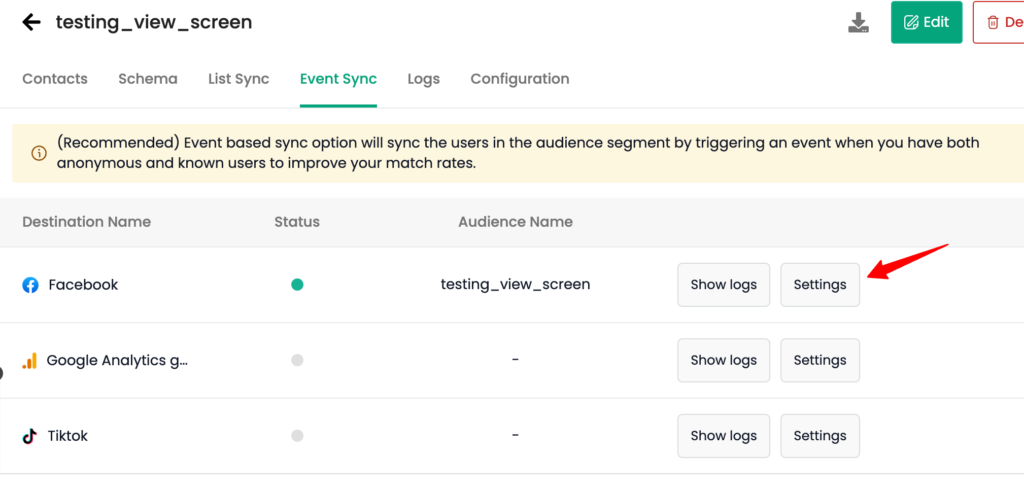Click the TikTok logo icon

(29, 436)
